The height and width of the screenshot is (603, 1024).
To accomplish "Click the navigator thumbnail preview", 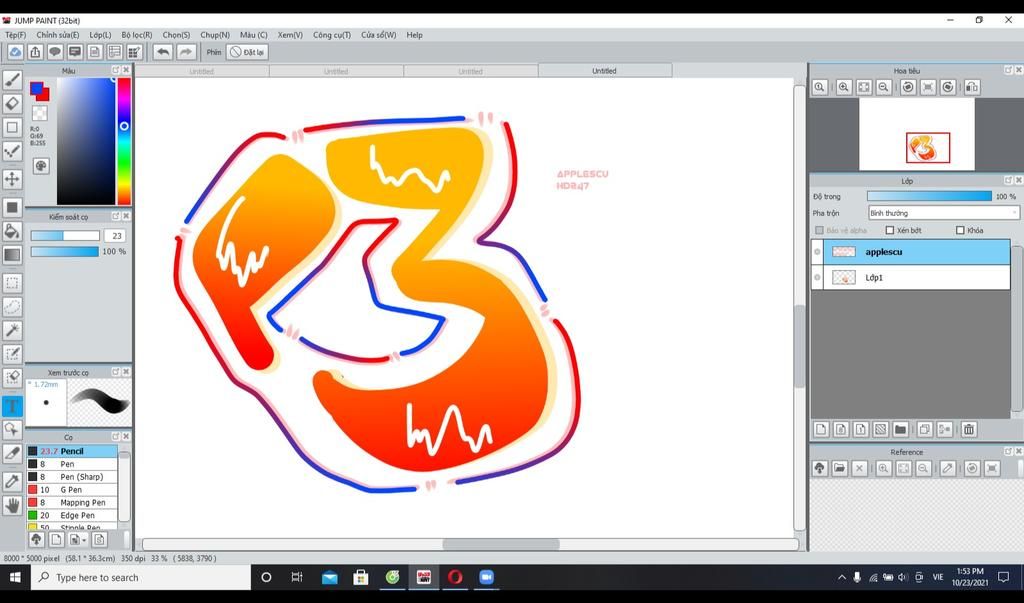I will click(916, 134).
